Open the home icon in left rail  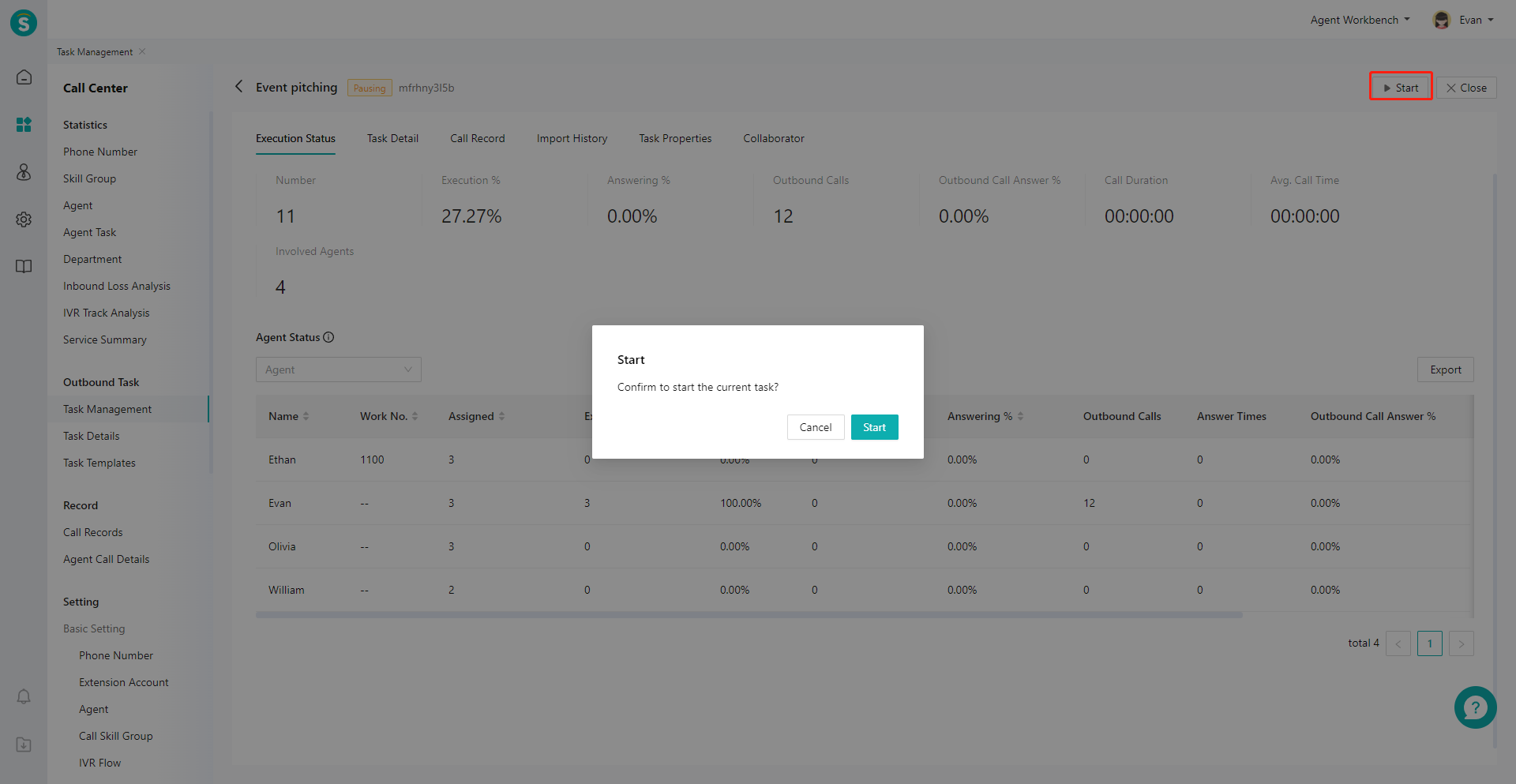(x=24, y=77)
